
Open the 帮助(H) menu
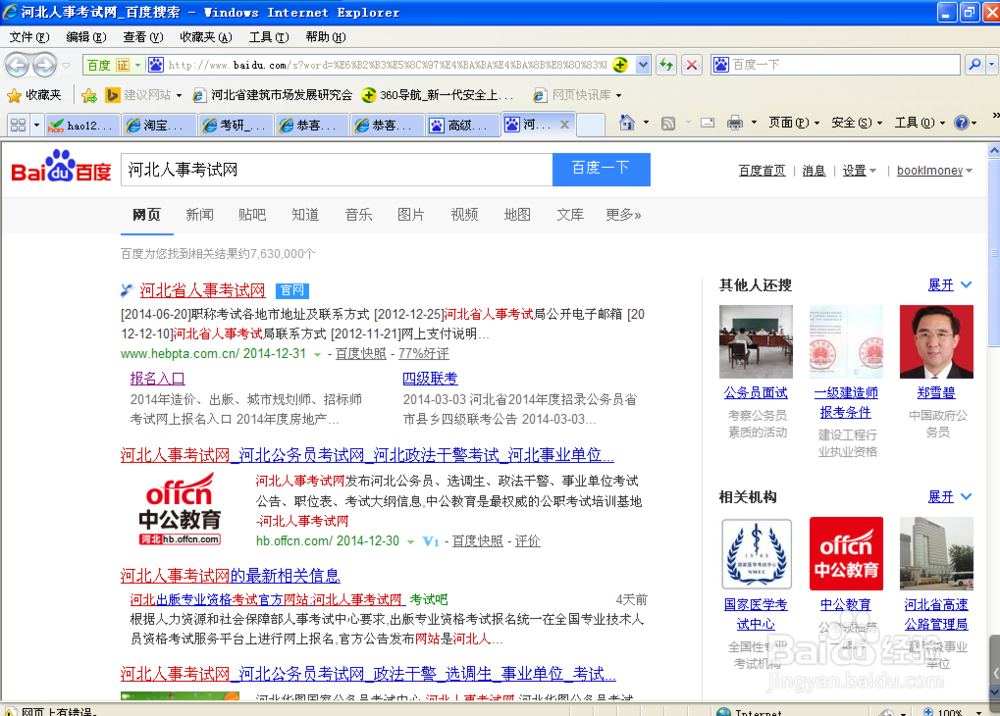(x=325, y=37)
